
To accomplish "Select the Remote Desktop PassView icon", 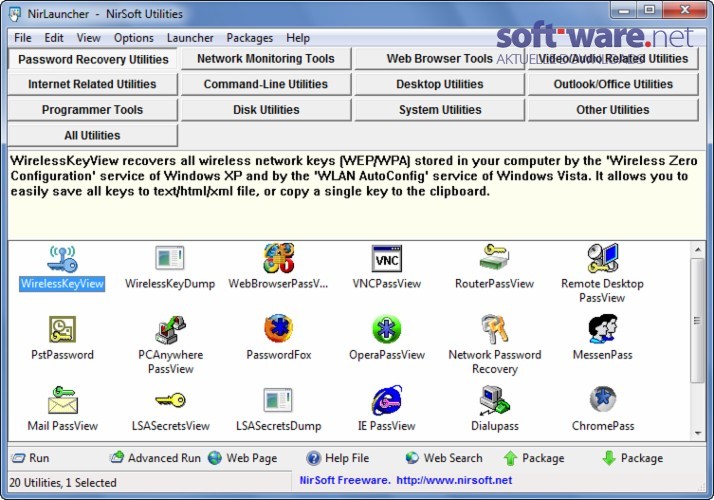I will [602, 258].
